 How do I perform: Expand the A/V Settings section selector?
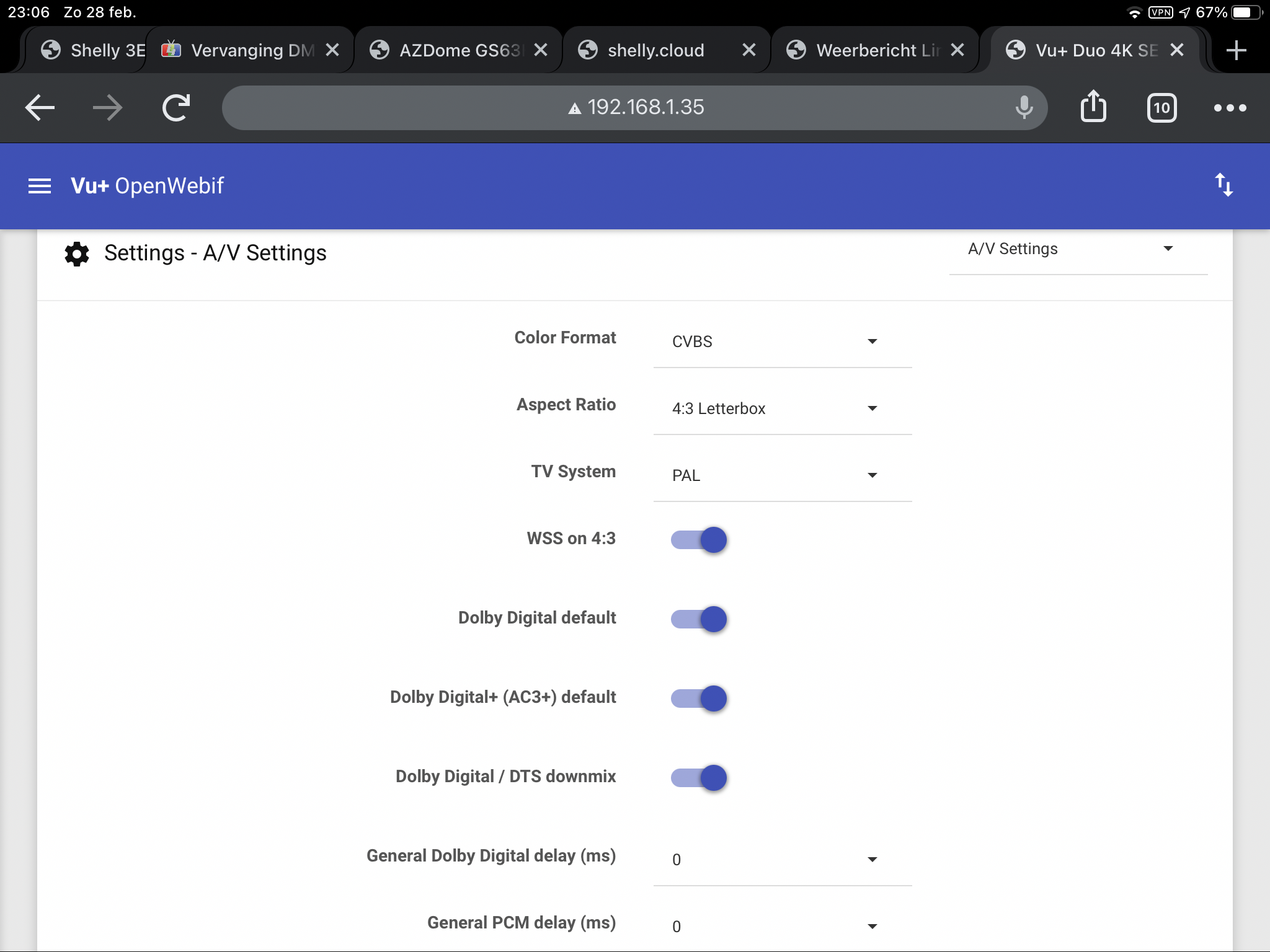(1077, 249)
